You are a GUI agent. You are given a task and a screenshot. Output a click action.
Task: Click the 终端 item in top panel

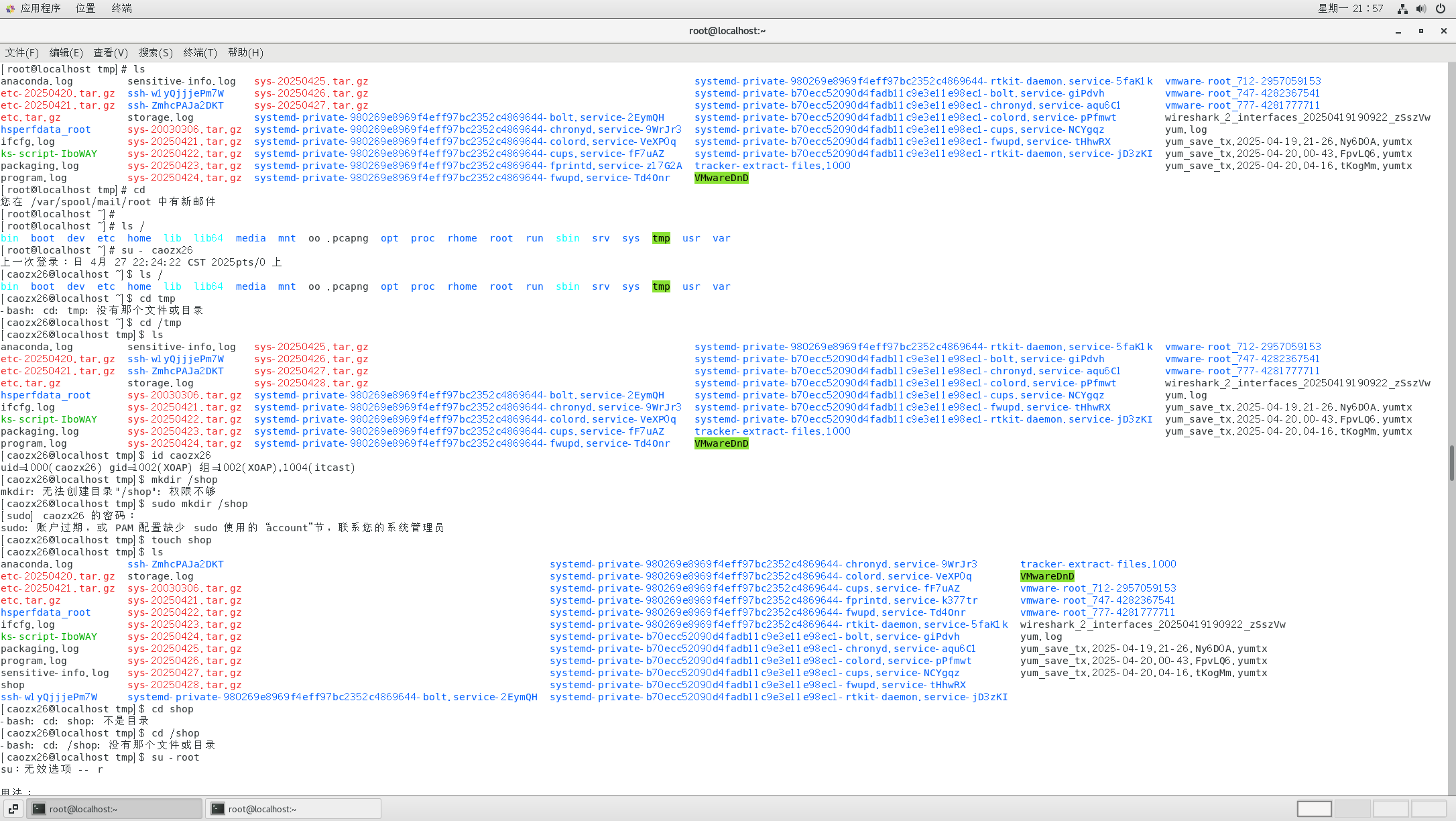[121, 8]
